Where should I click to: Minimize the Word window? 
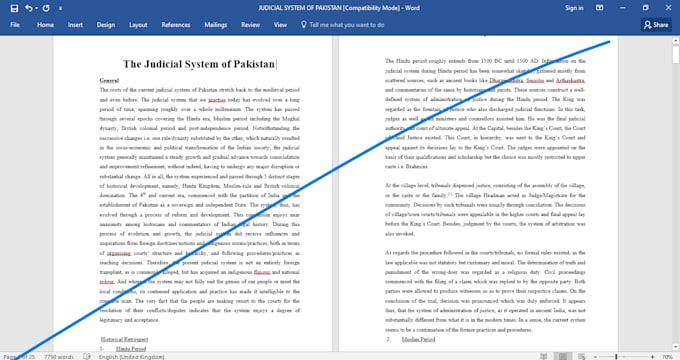click(623, 8)
